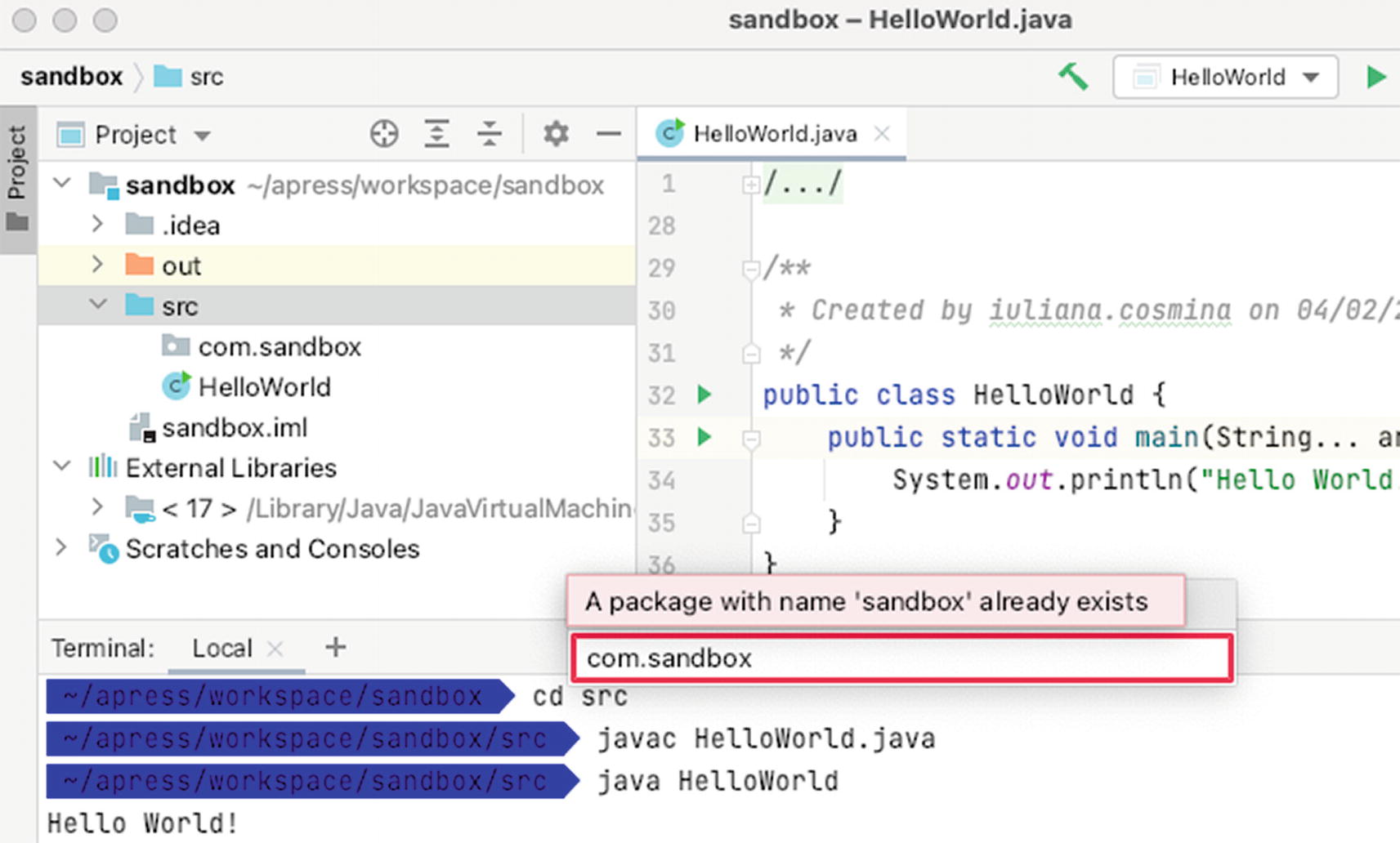Click the sandbox module folder icon
The image size is (1400, 843).
click(x=104, y=185)
